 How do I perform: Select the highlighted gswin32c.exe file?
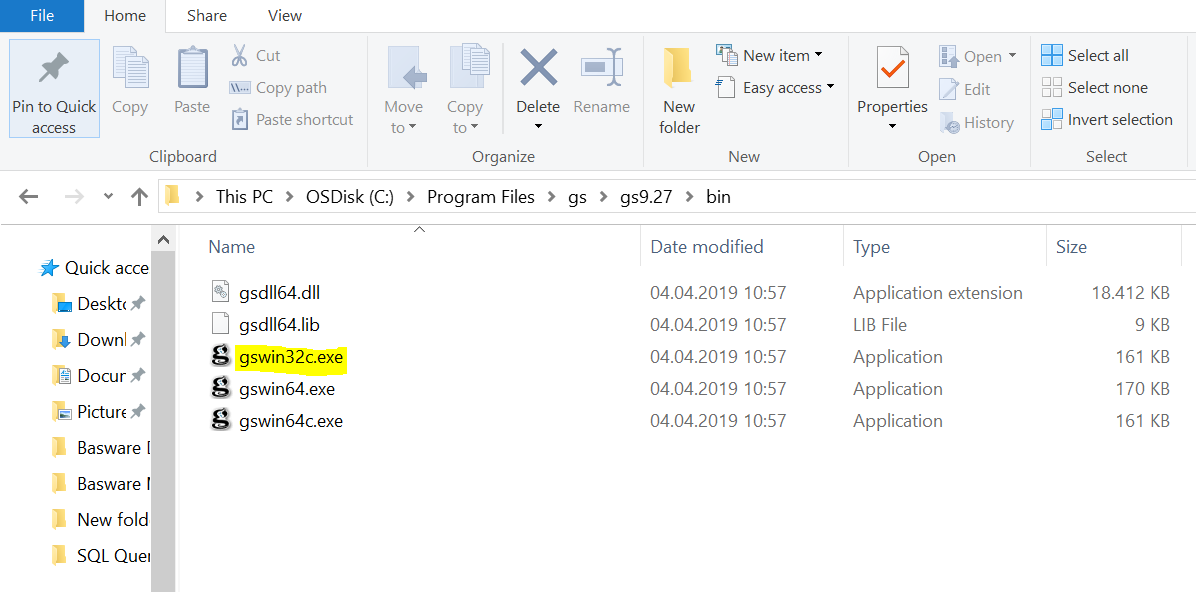tap(292, 357)
